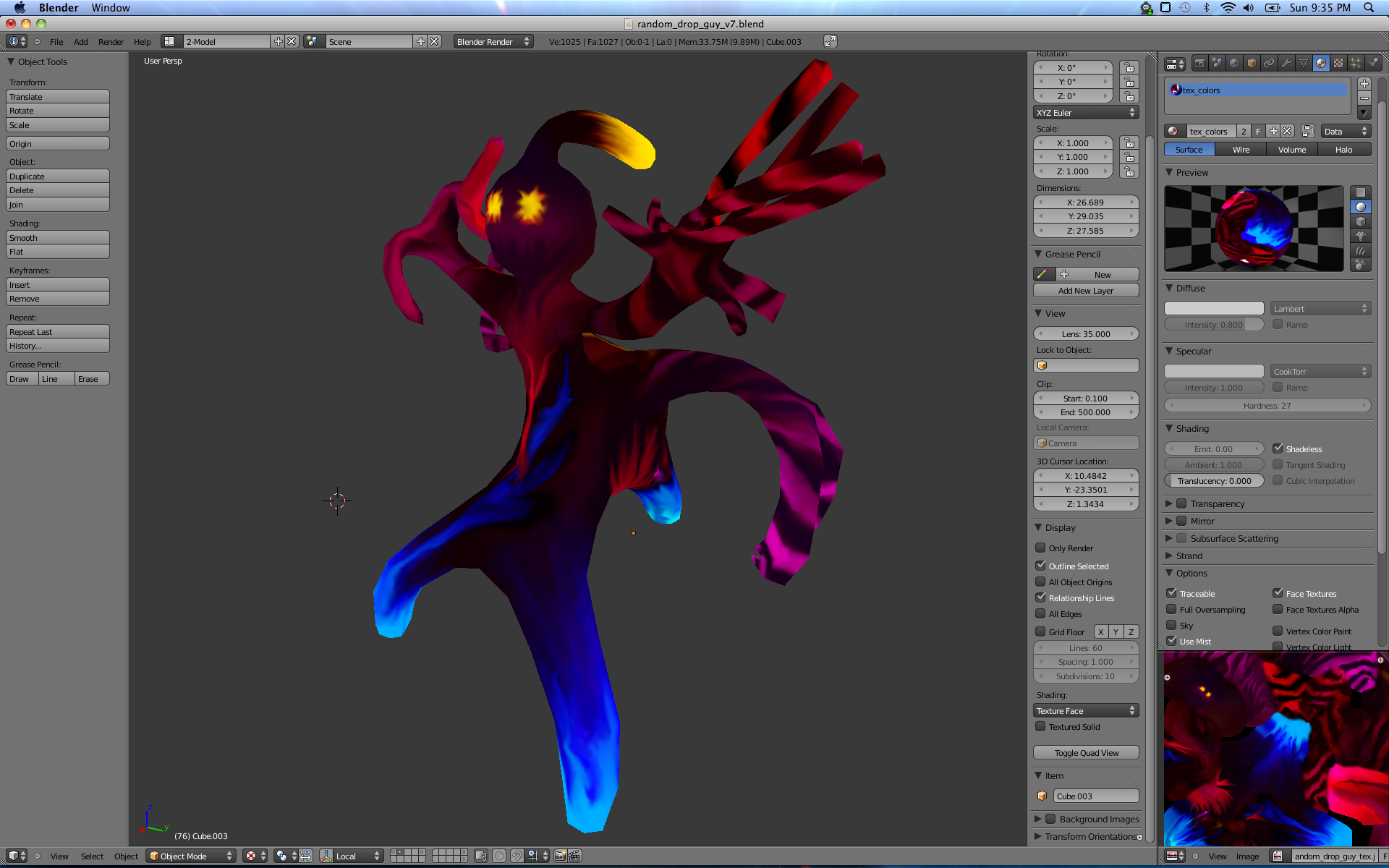Viewport: 1389px width, 868px height.
Task: Toggle the proportional editing icon
Action: click(x=499, y=856)
